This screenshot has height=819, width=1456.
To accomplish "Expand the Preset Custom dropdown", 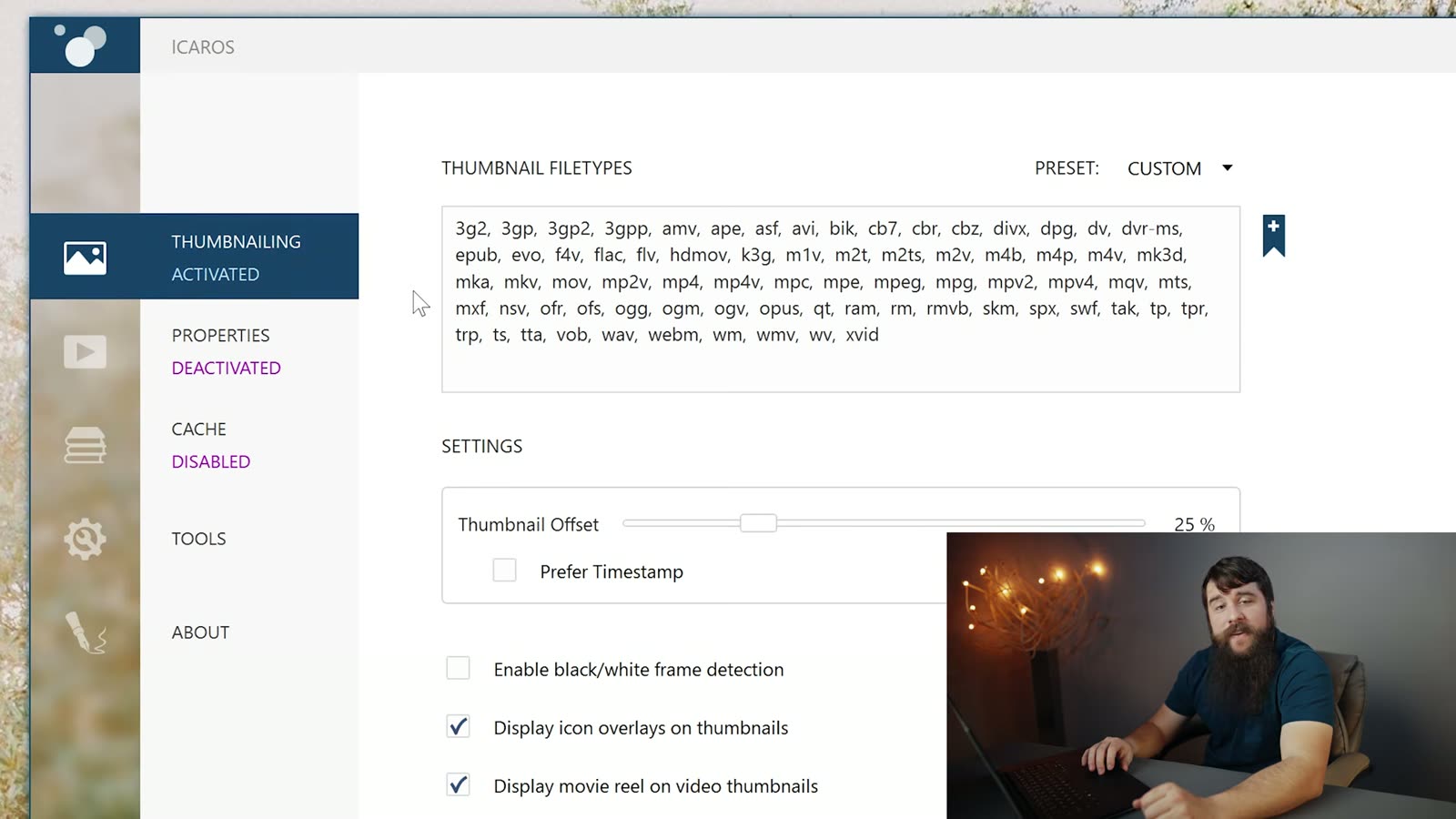I will tap(1179, 168).
